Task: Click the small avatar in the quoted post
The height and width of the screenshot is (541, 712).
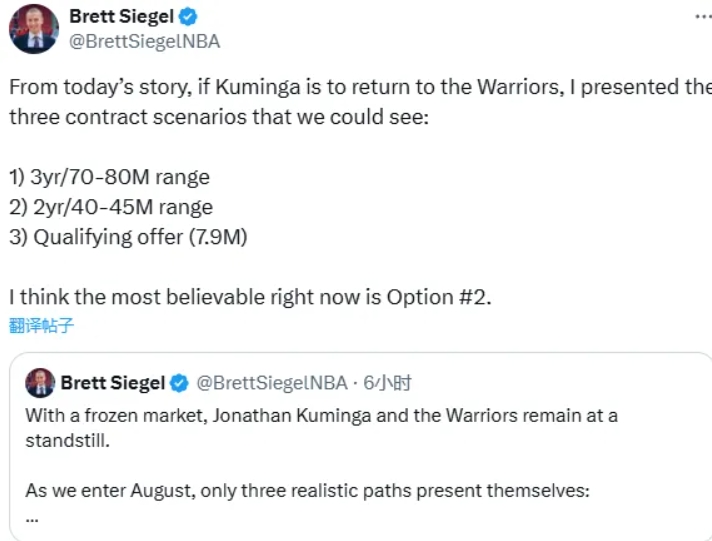Action: coord(40,383)
